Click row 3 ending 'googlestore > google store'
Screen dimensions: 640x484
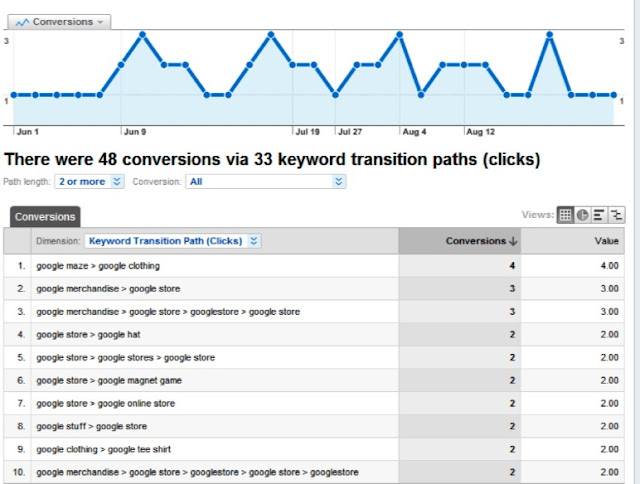(314, 312)
